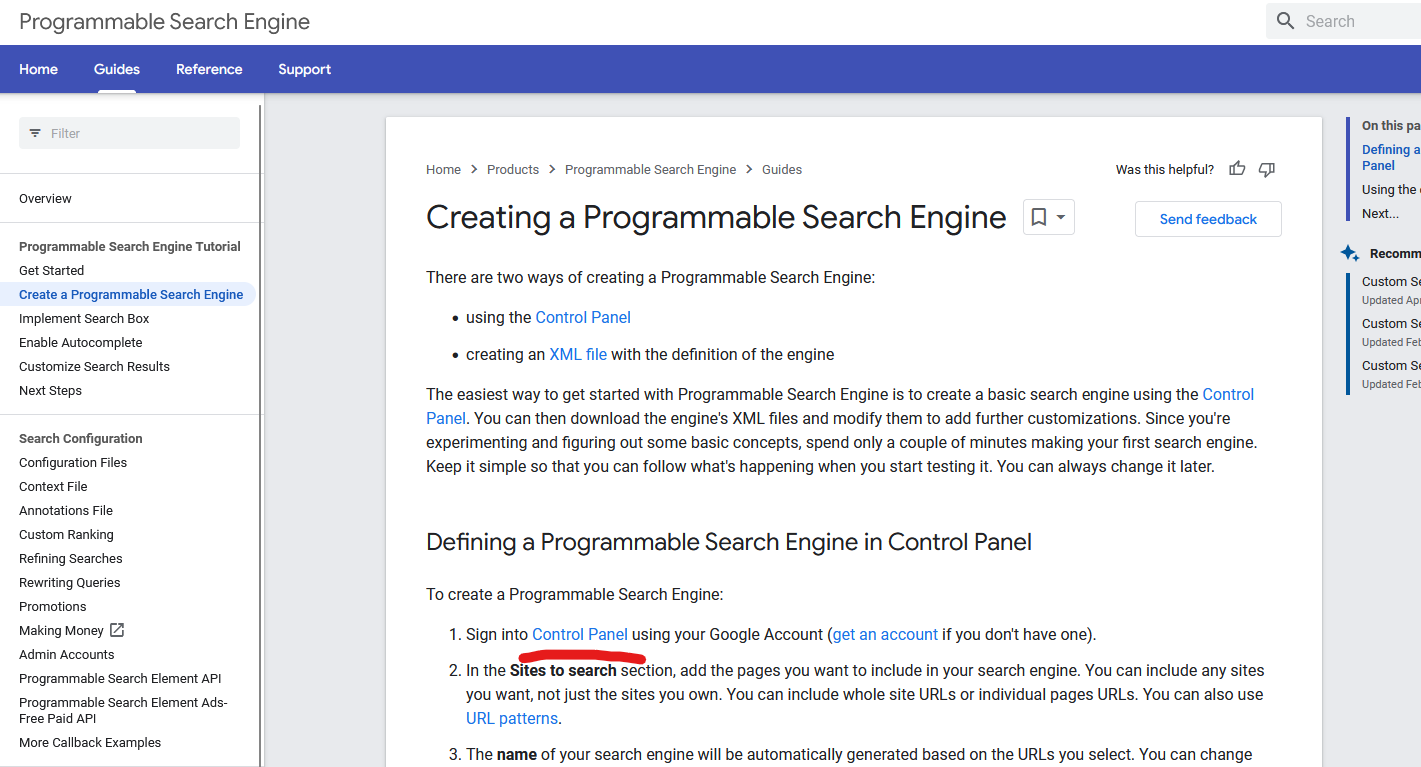
Task: Open the XML file link
Action: click(x=578, y=354)
